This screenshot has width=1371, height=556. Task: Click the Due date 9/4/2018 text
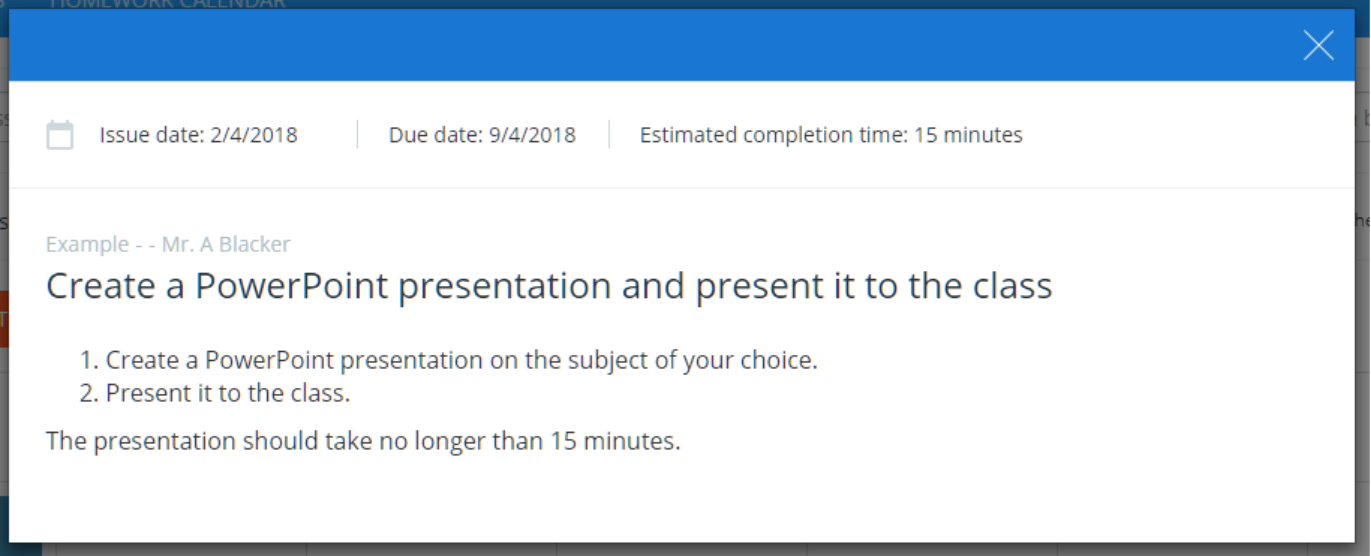482,135
